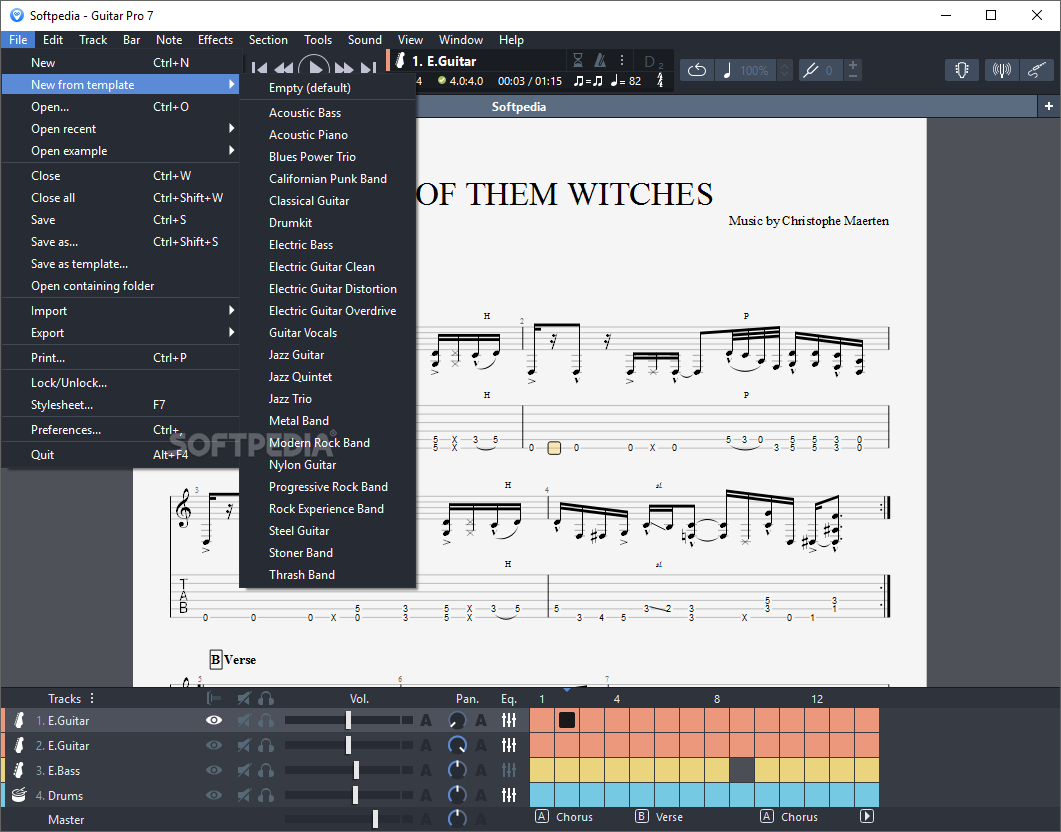
Task: Expand the Export submenu
Action: 120,333
